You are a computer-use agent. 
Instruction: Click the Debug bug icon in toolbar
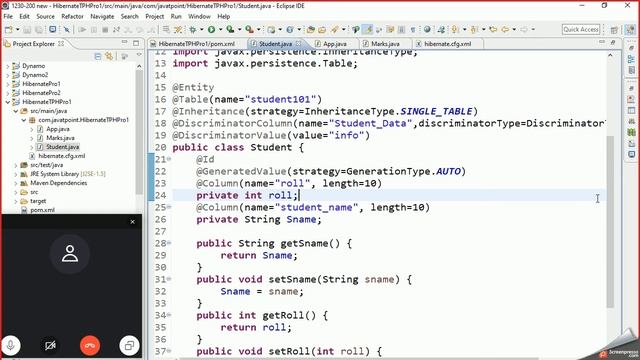[193, 29]
